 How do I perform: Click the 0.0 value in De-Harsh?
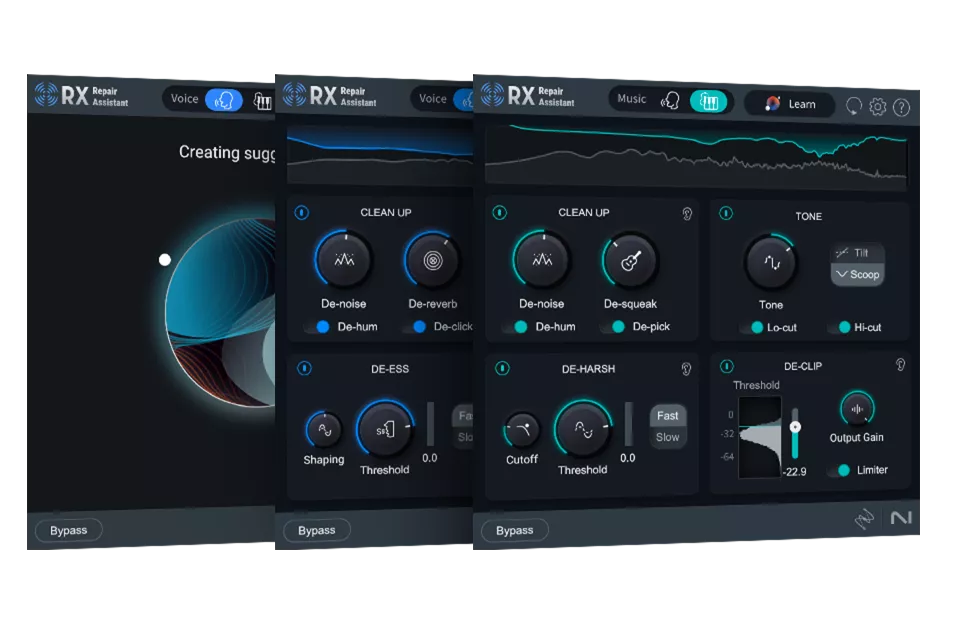pos(628,458)
